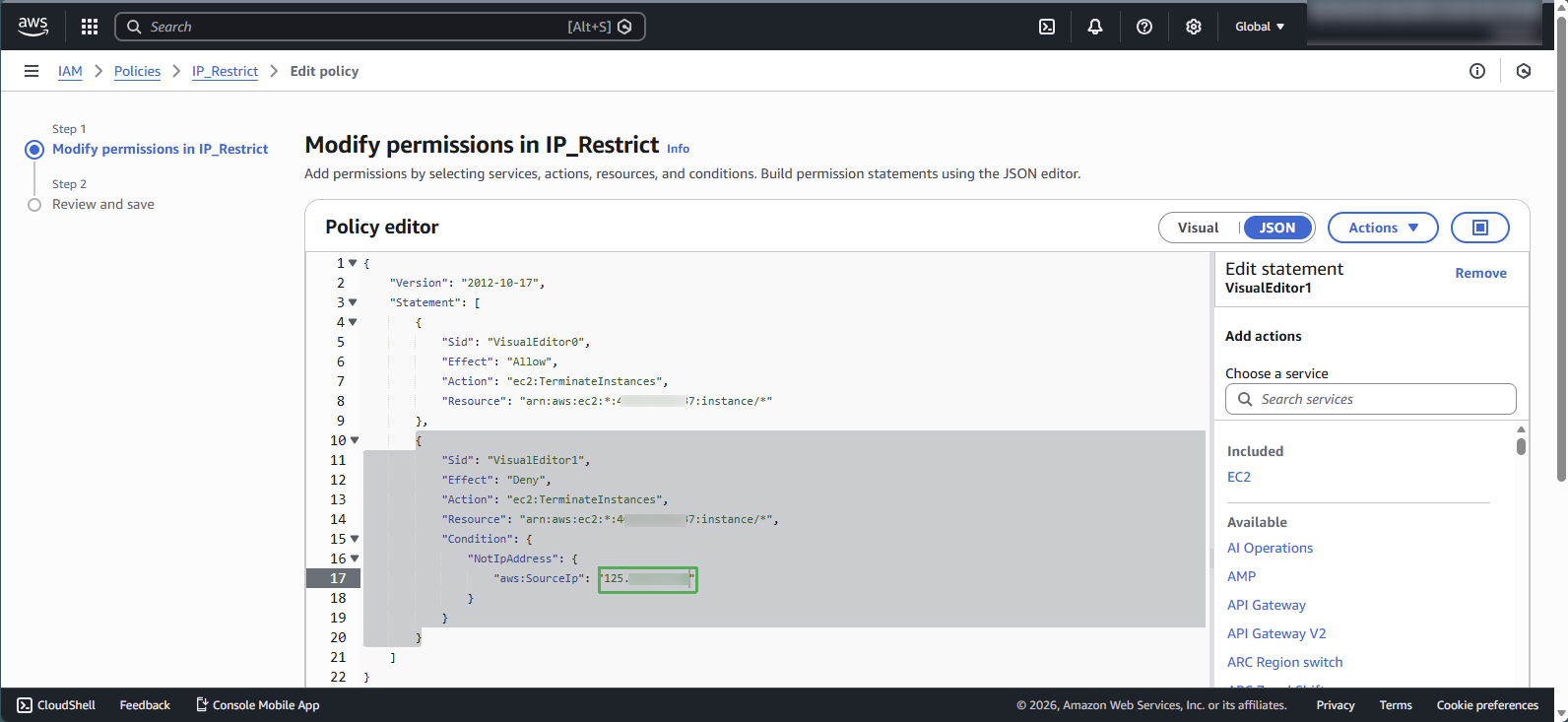Click the Step 1 label text
Viewport: 1568px width, 722px height.
[69, 129]
